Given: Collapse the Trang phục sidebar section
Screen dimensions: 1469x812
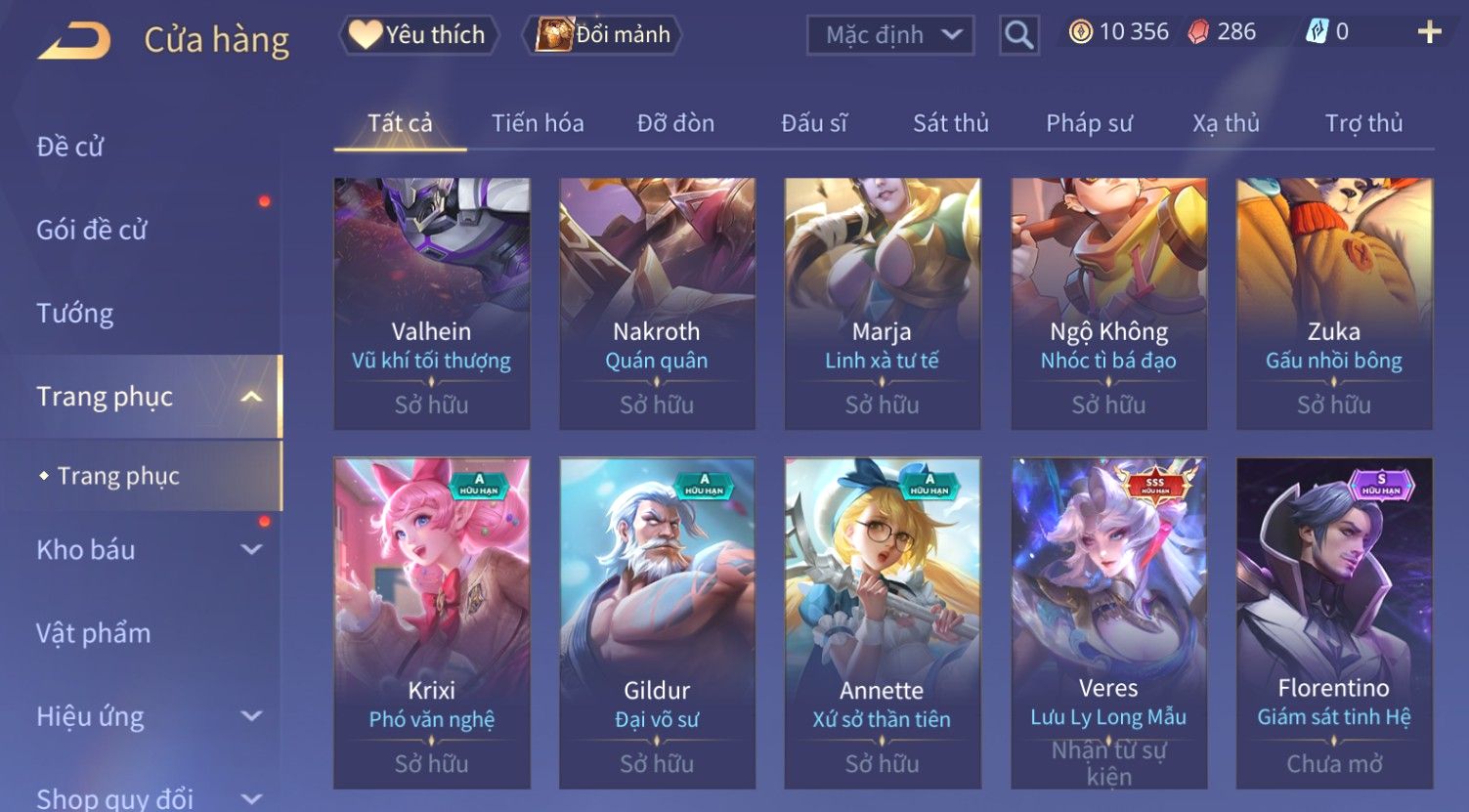Looking at the screenshot, I should 251,397.
